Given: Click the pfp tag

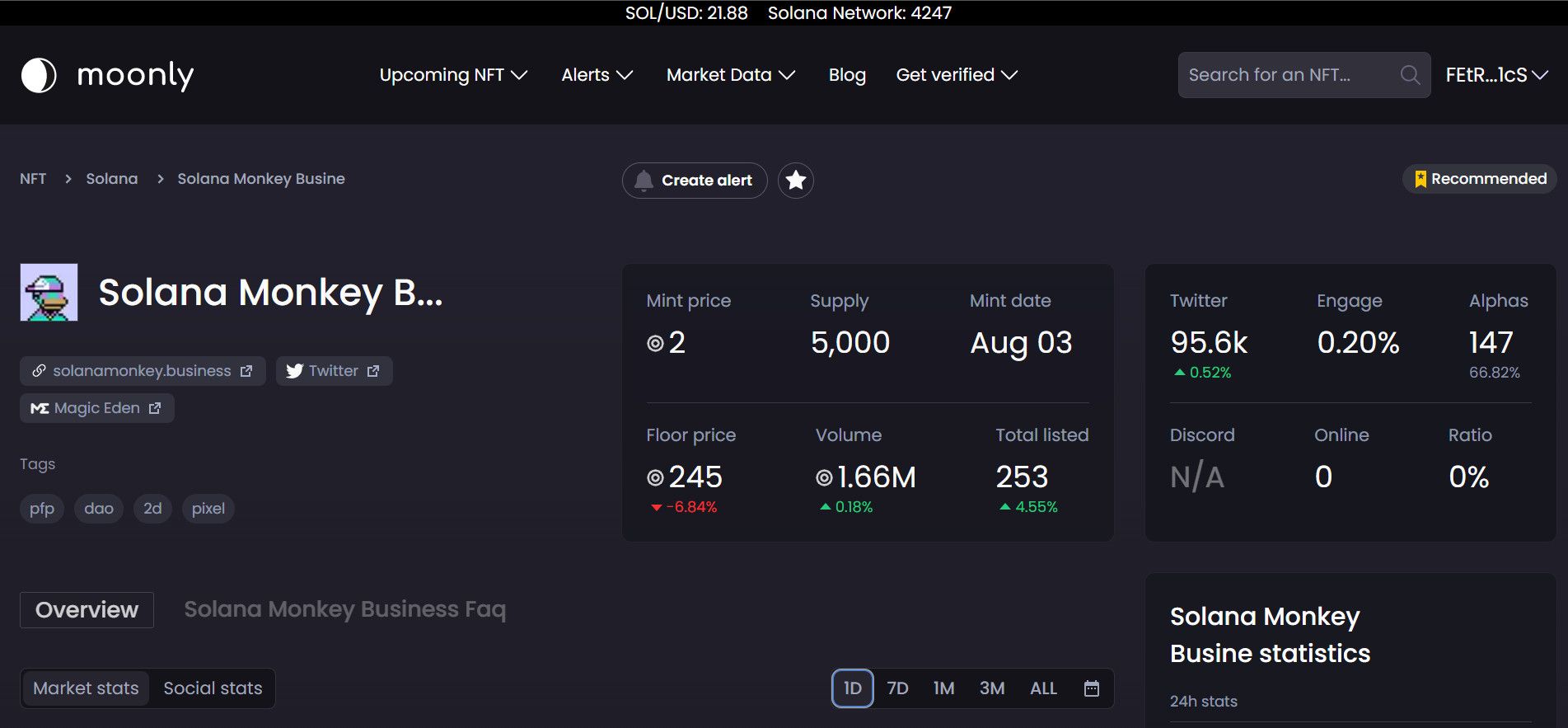Looking at the screenshot, I should pos(42,509).
